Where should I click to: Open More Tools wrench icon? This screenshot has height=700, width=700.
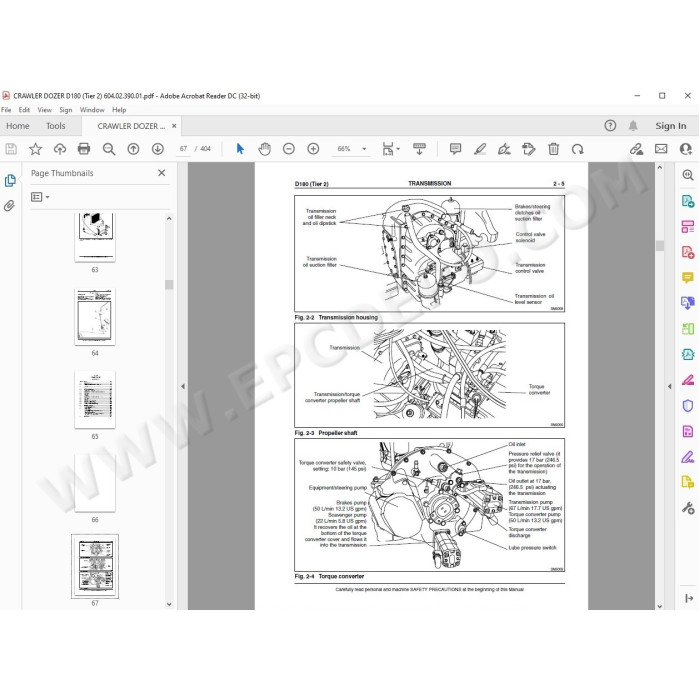tap(688, 508)
